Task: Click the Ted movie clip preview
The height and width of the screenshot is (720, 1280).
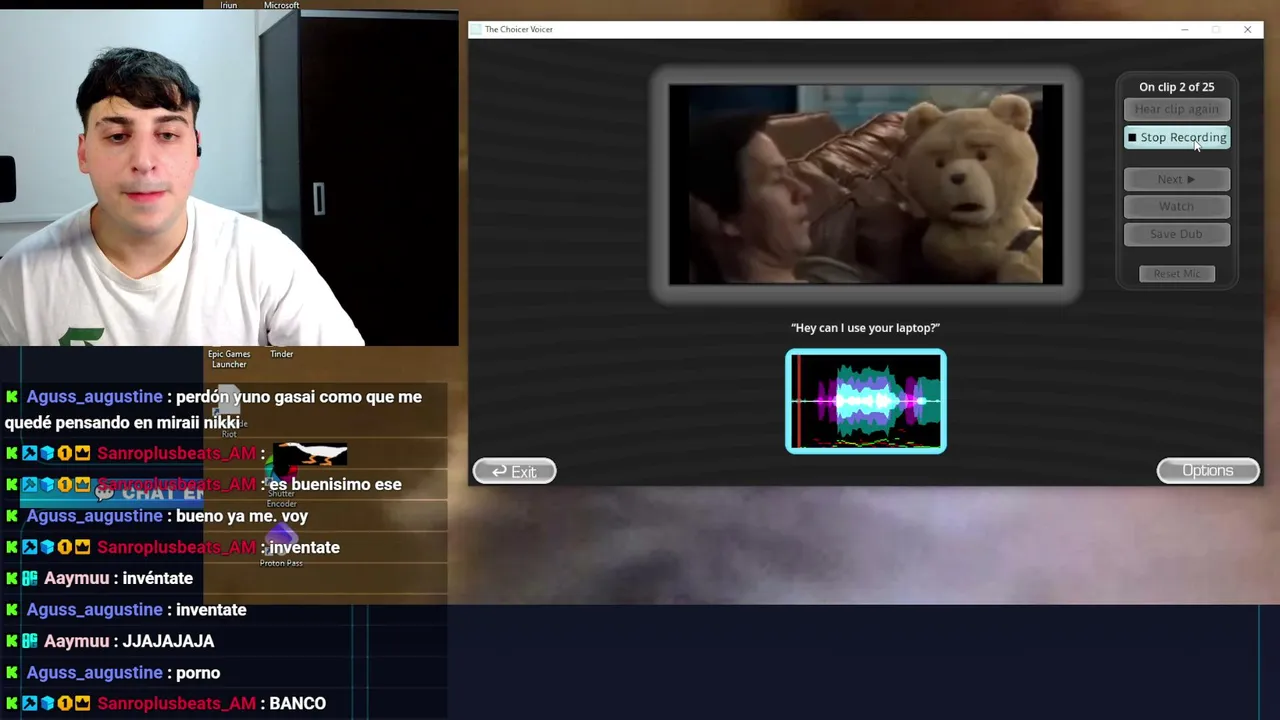Action: coord(866,184)
